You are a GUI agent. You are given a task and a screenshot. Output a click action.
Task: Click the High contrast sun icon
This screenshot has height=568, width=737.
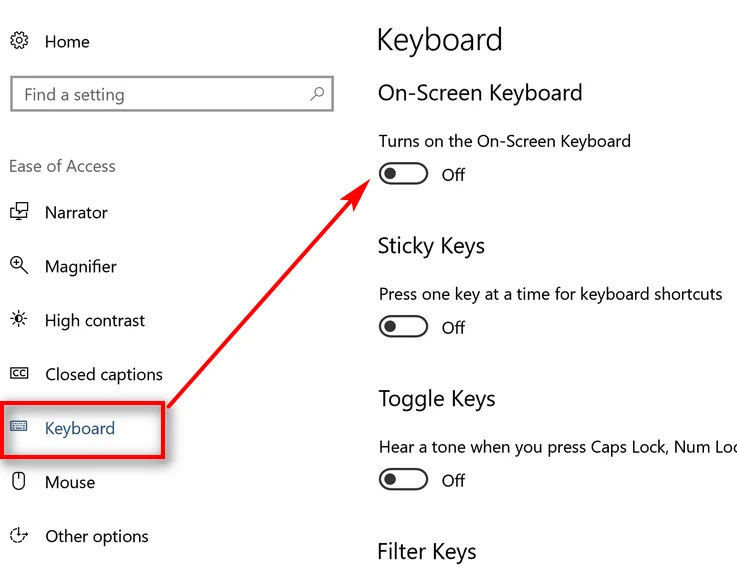(19, 320)
